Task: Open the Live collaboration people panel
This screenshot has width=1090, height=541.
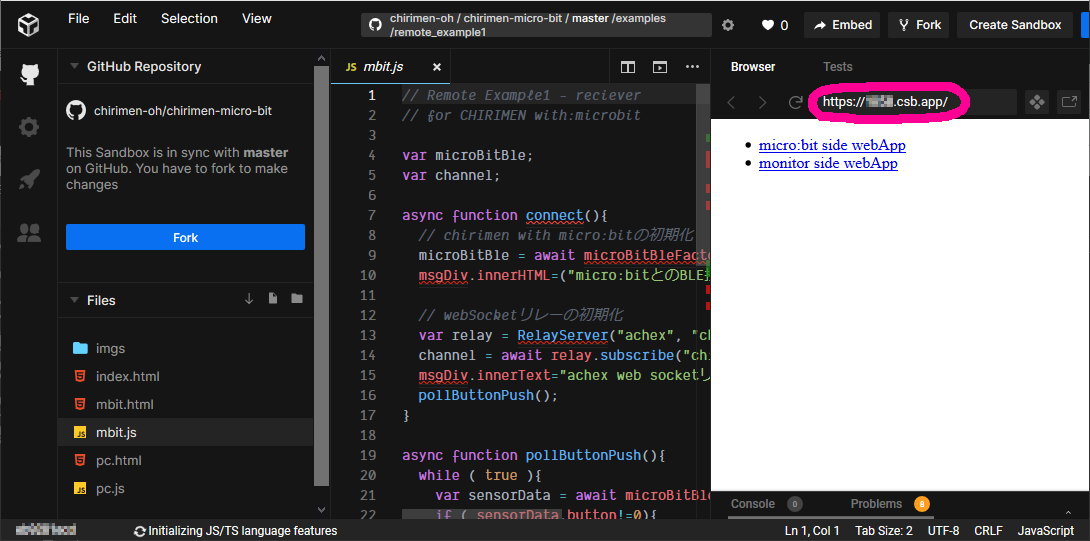Action: 29,233
